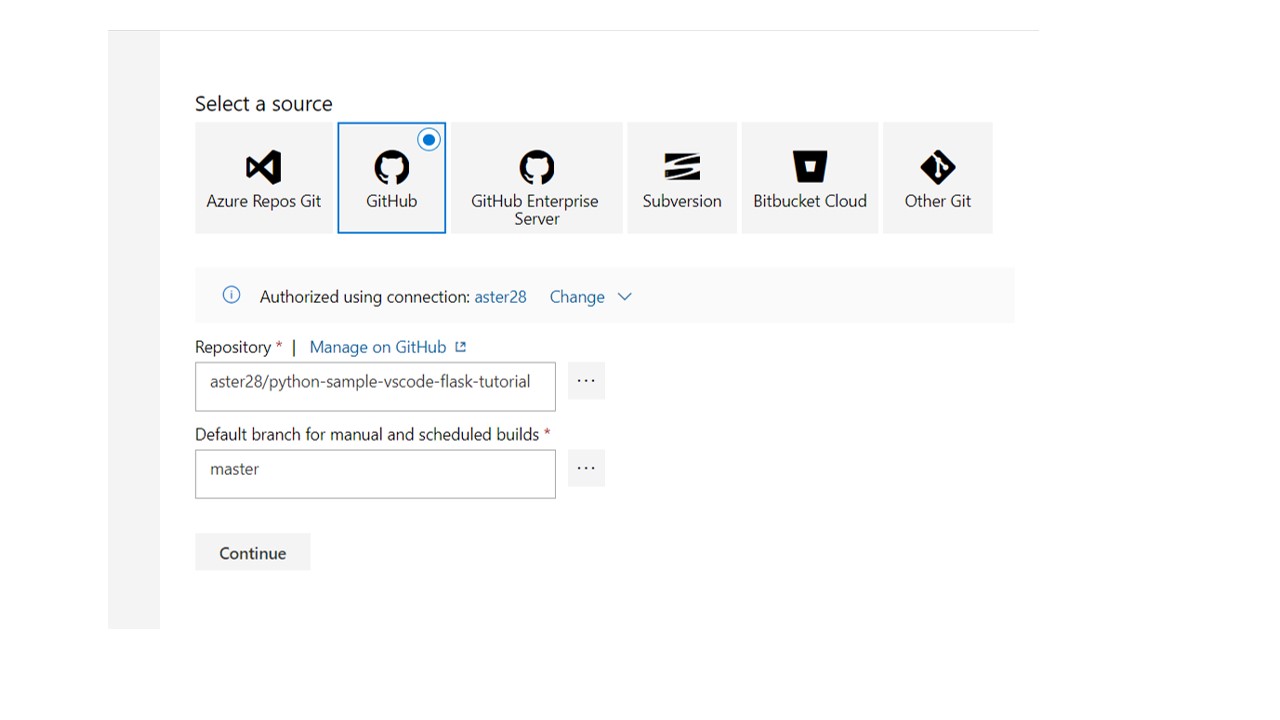
Task: Open the repository picker ellipsis button
Action: 586,381
